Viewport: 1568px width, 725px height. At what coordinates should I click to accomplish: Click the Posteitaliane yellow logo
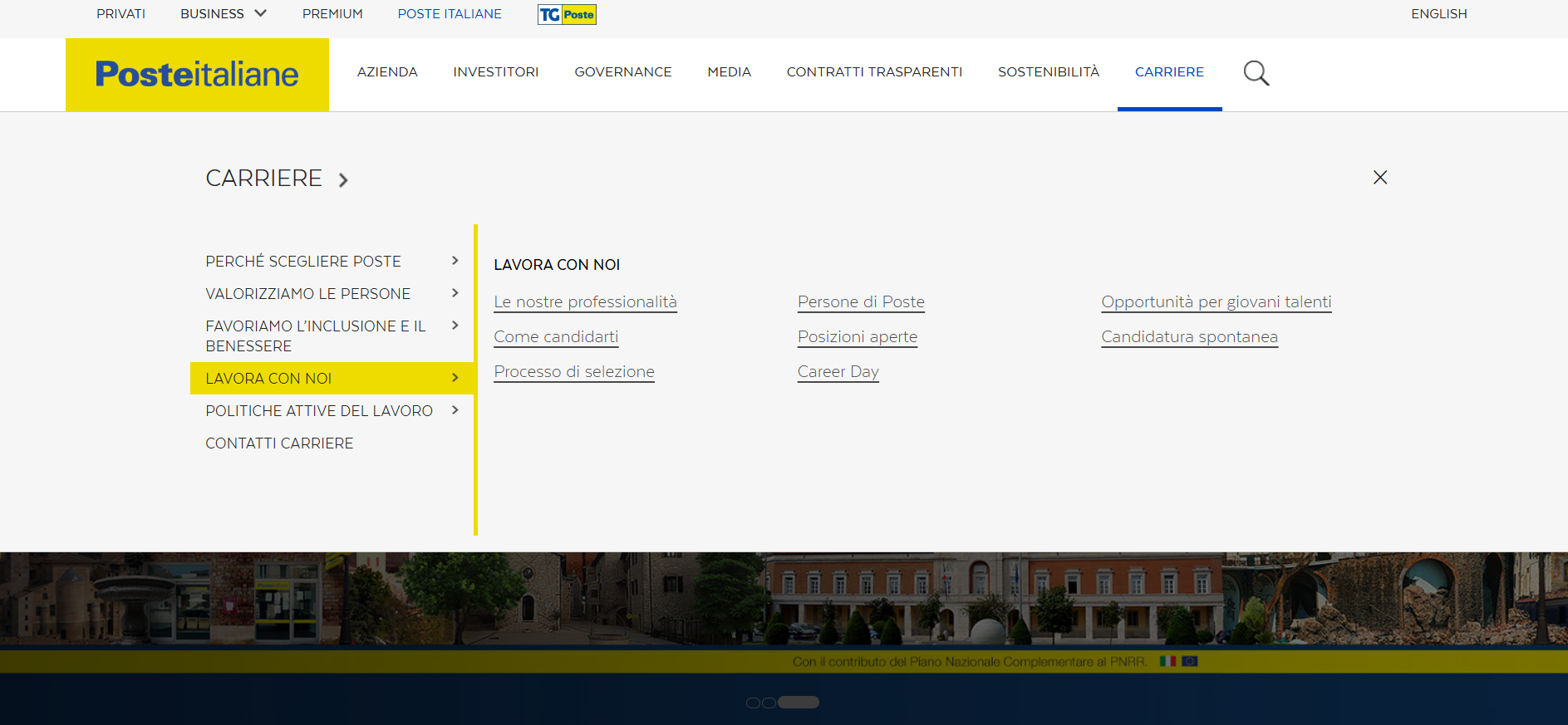click(197, 75)
